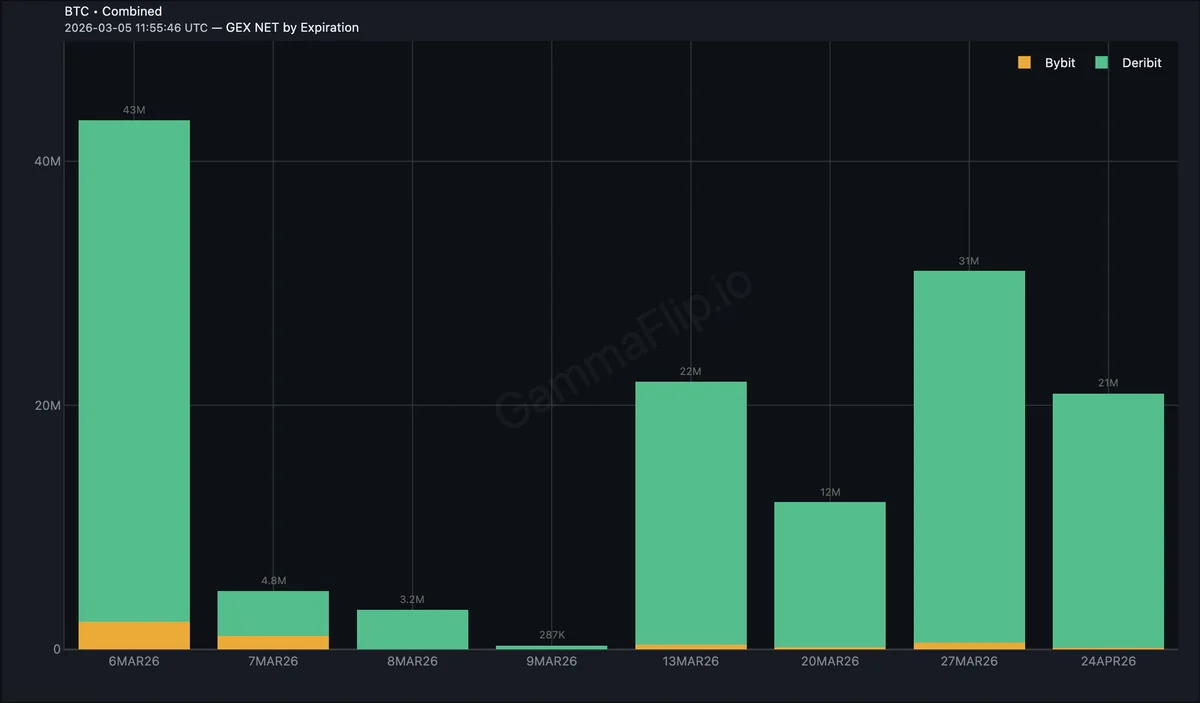Click the green Deribit legend color swatch
This screenshot has width=1200, height=703.
click(1102, 63)
